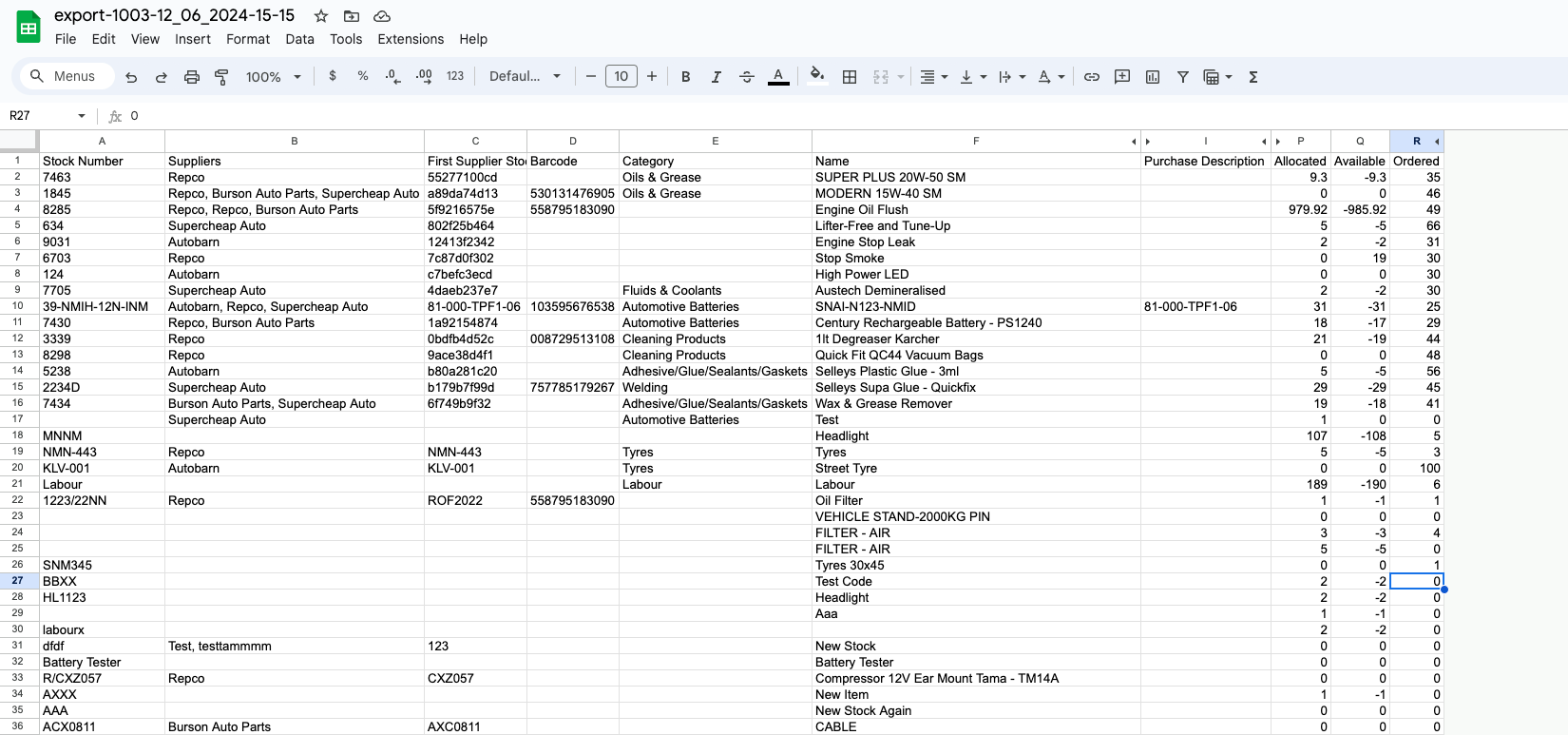The height and width of the screenshot is (735, 1568).
Task: Create a filter
Action: (1183, 77)
